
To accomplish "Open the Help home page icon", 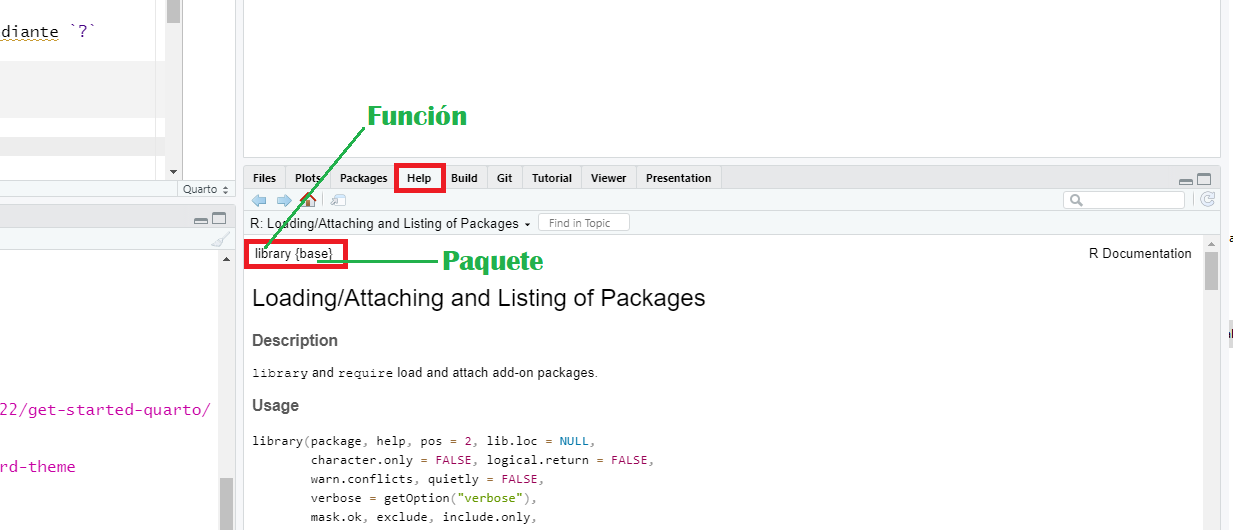I will [x=308, y=200].
